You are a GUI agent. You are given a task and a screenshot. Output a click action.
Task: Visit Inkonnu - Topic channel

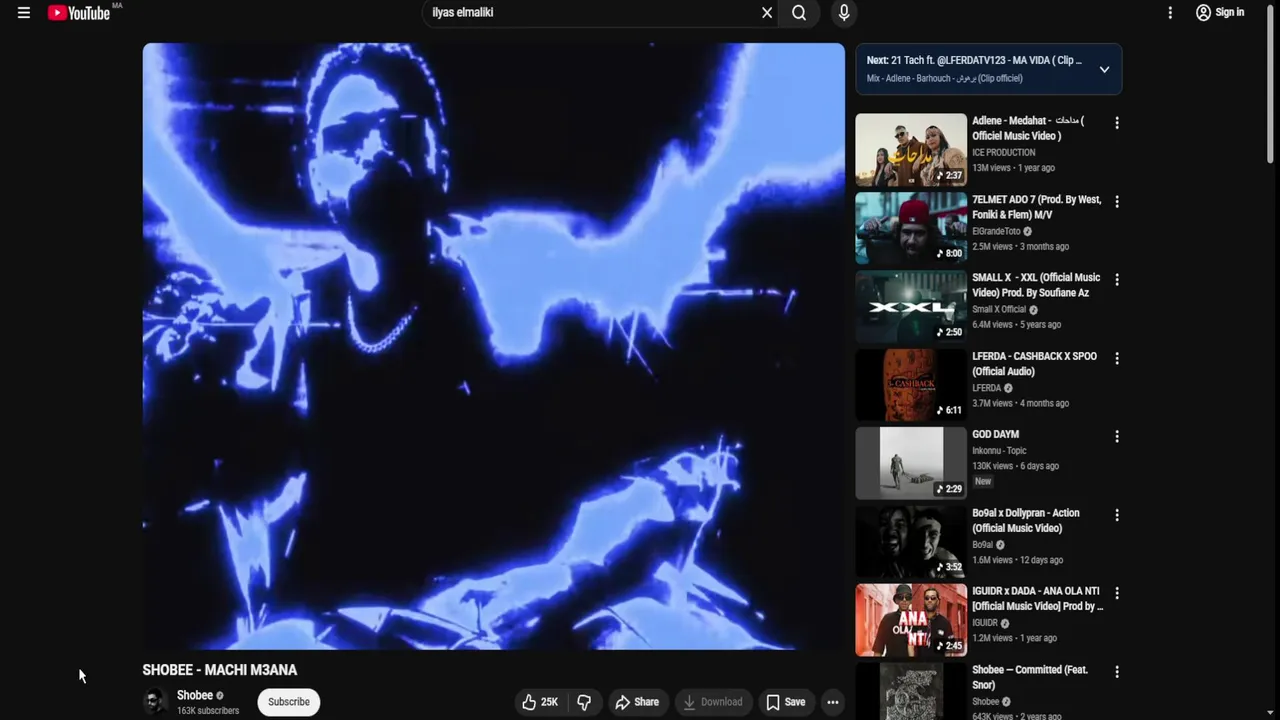coord(999,451)
